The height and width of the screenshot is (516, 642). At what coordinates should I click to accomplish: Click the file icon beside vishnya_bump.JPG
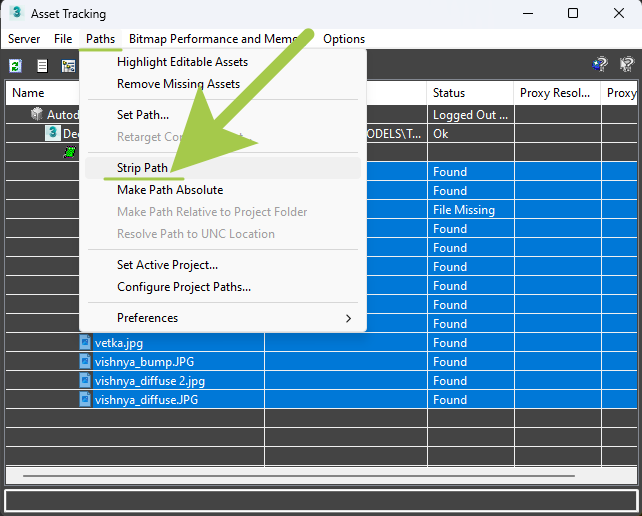pyautogui.click(x=85, y=361)
